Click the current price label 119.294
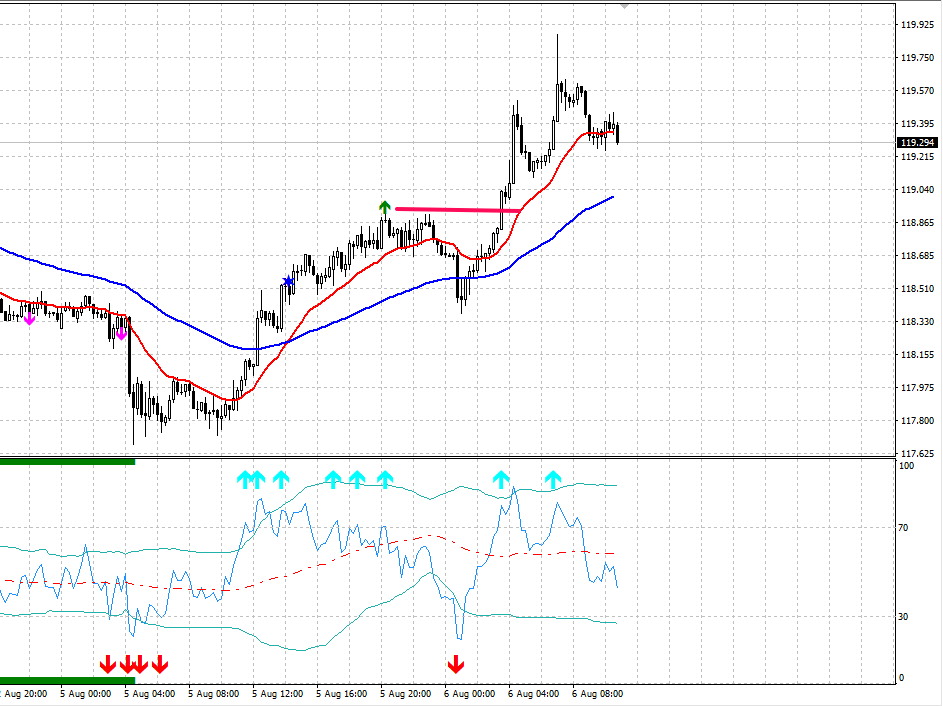 coord(917,143)
